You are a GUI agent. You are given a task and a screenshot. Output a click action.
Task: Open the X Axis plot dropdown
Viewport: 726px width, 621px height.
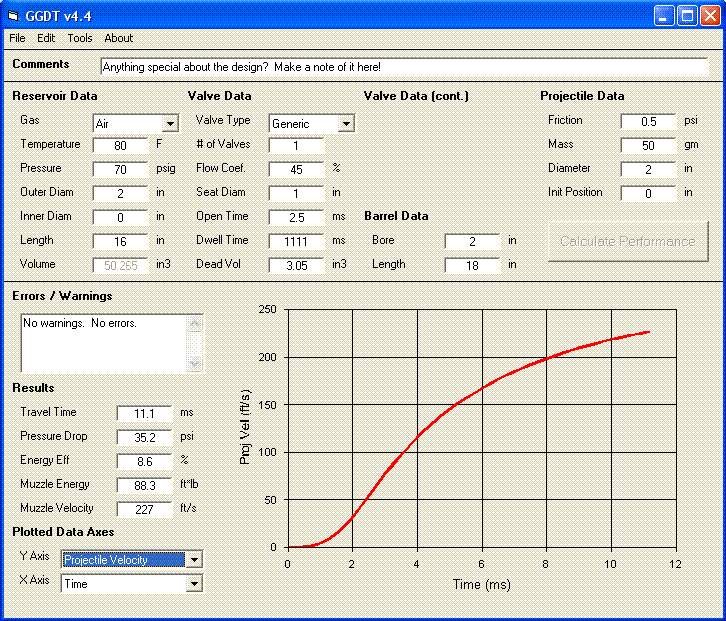tap(194, 584)
